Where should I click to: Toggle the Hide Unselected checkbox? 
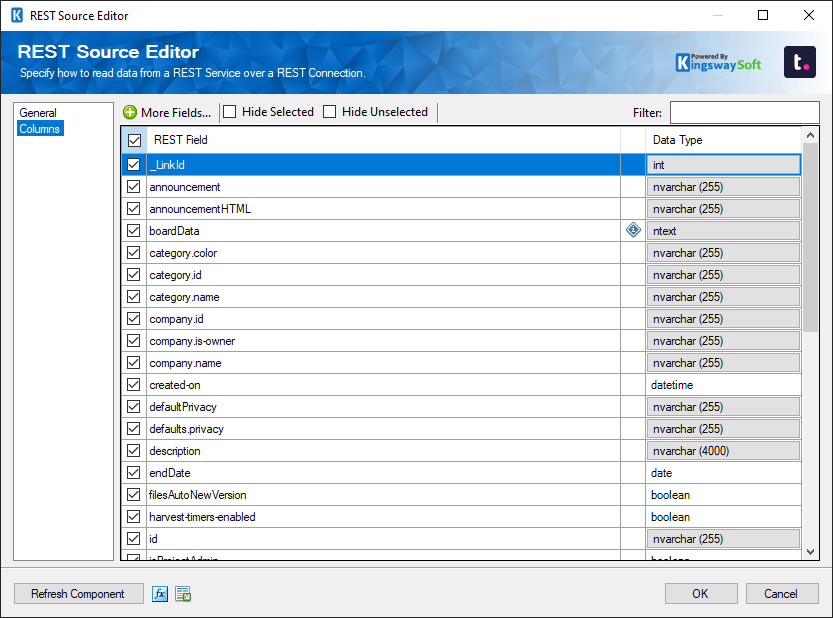click(329, 112)
